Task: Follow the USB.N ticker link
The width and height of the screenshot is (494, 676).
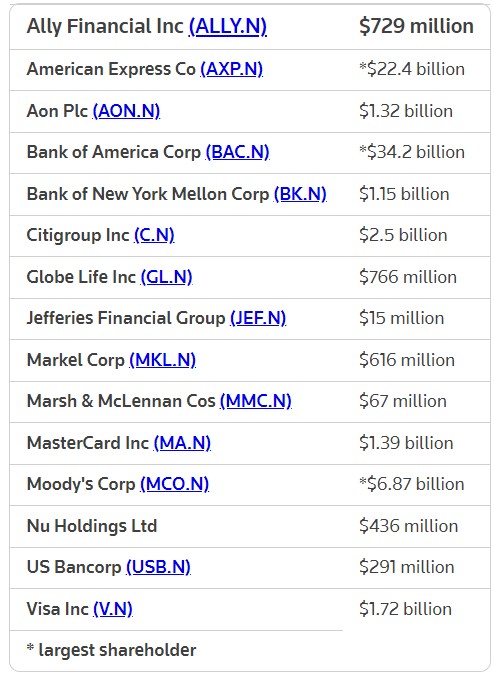Action: [158, 567]
